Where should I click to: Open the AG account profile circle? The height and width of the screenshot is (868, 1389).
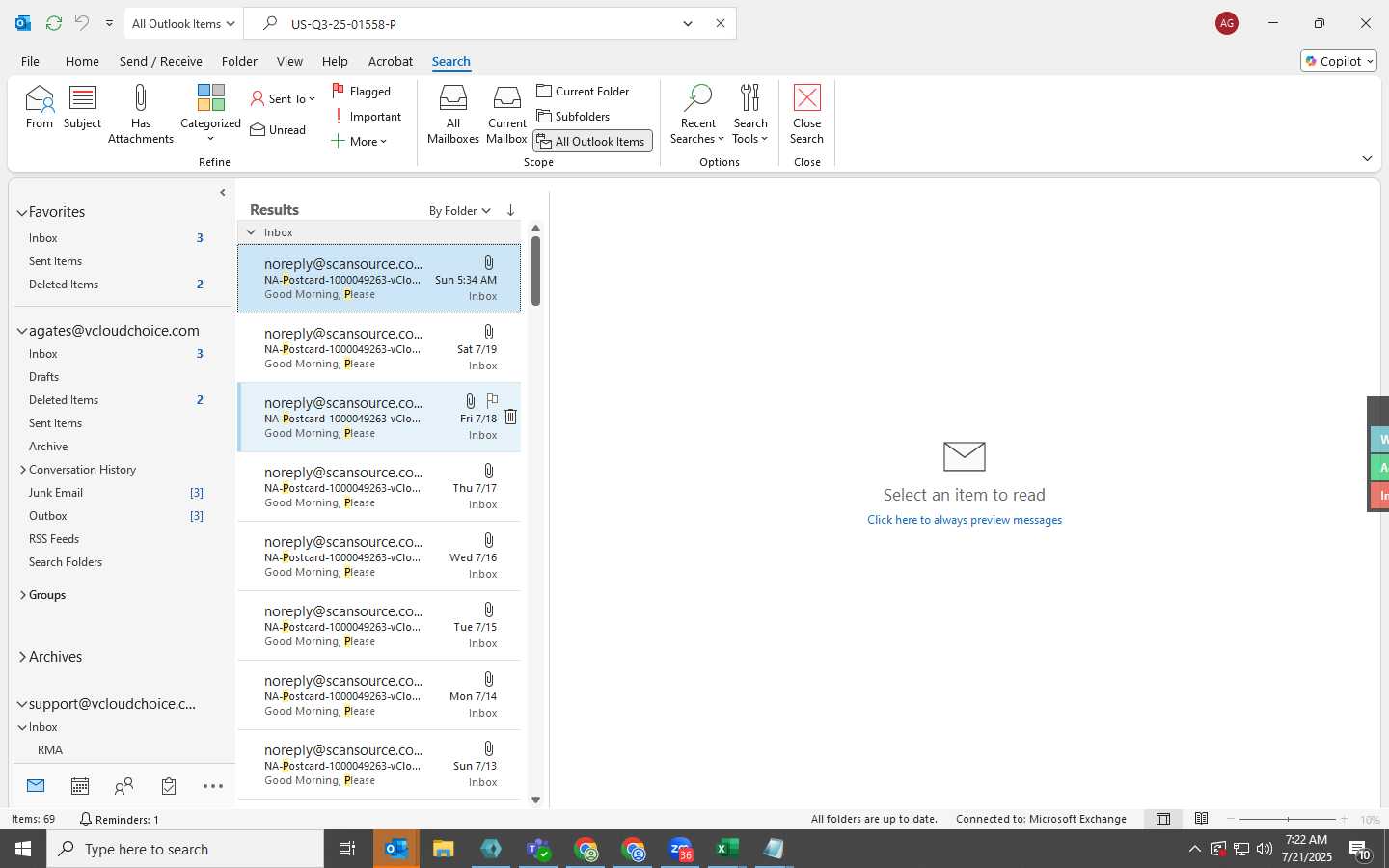(1227, 23)
